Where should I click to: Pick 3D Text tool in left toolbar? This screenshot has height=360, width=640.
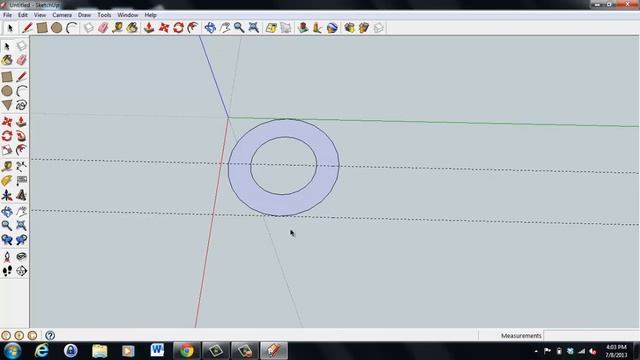(21, 195)
